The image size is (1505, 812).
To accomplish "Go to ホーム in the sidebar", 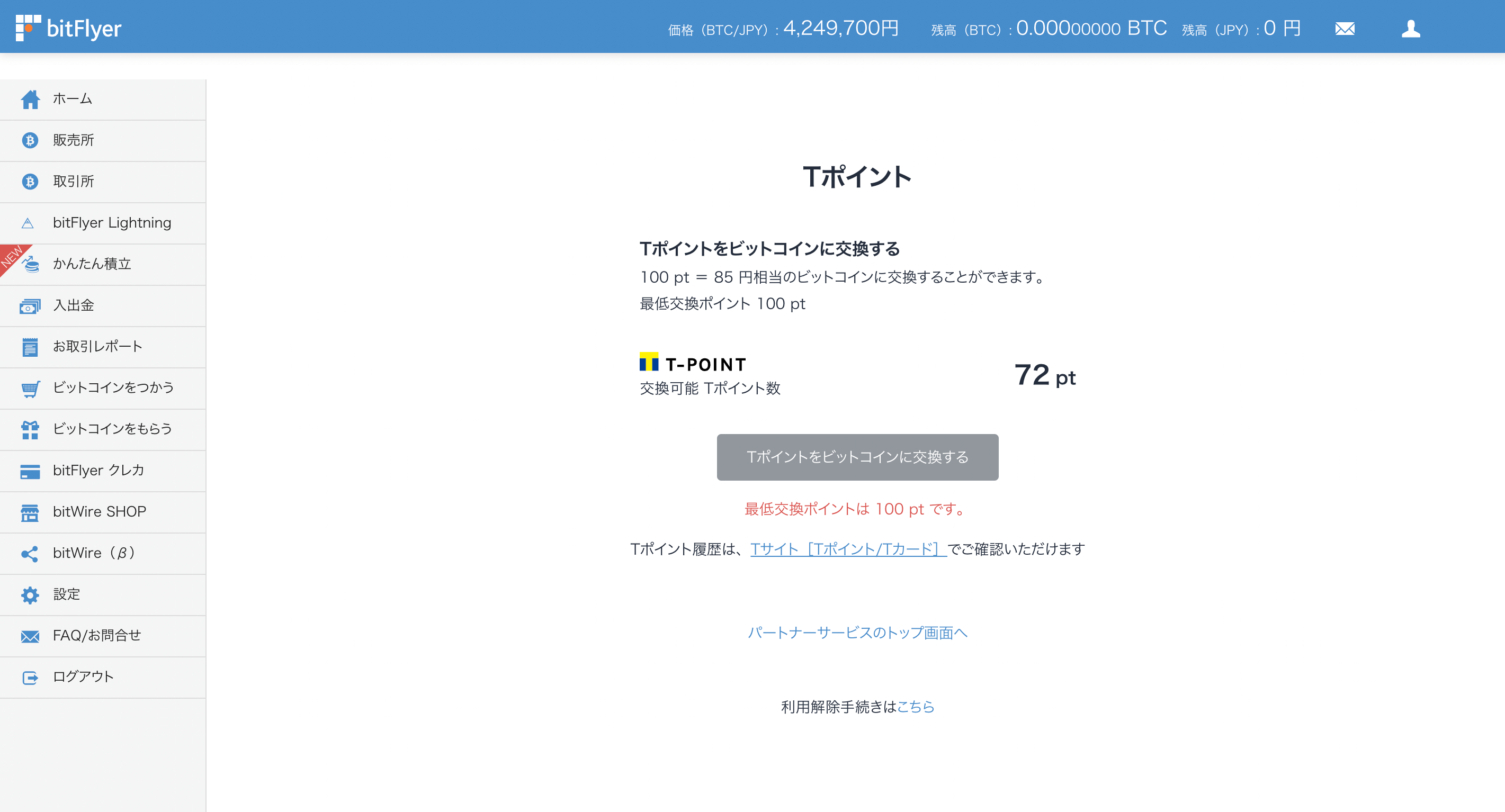I will pyautogui.click(x=103, y=100).
